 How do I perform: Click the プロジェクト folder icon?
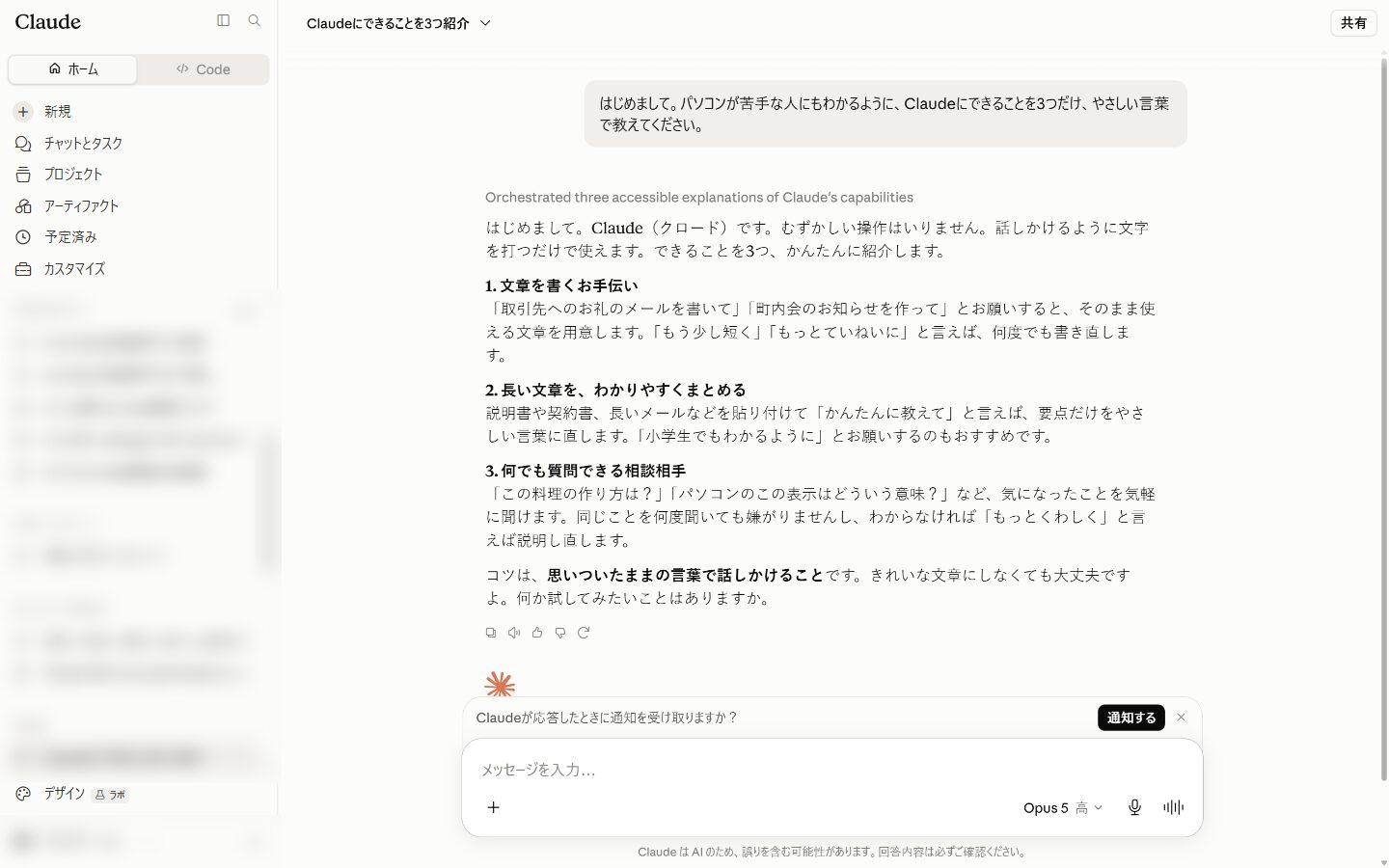(23, 175)
